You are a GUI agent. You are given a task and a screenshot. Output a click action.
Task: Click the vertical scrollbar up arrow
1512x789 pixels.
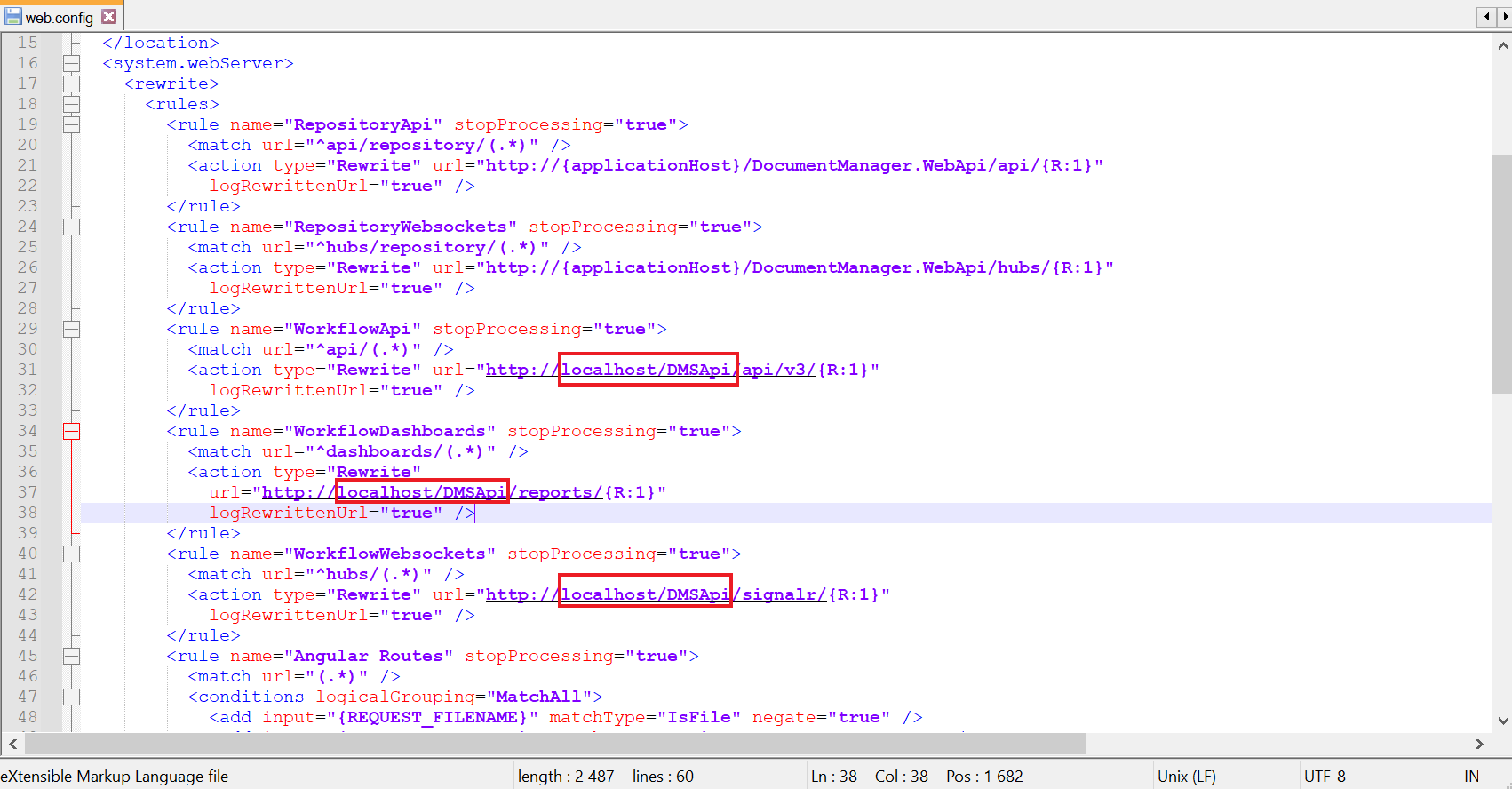(1502, 46)
